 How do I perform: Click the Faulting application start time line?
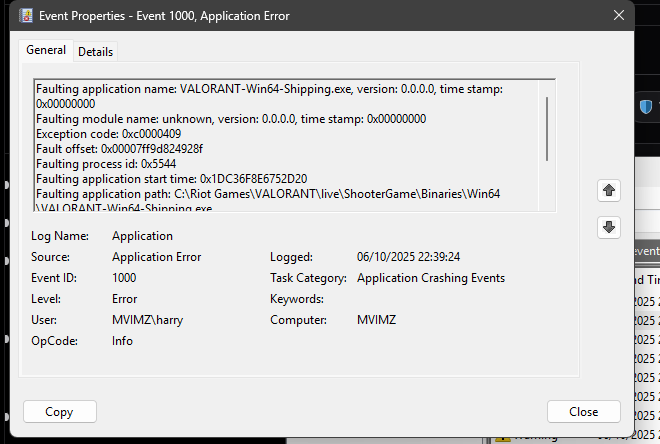pos(172,179)
